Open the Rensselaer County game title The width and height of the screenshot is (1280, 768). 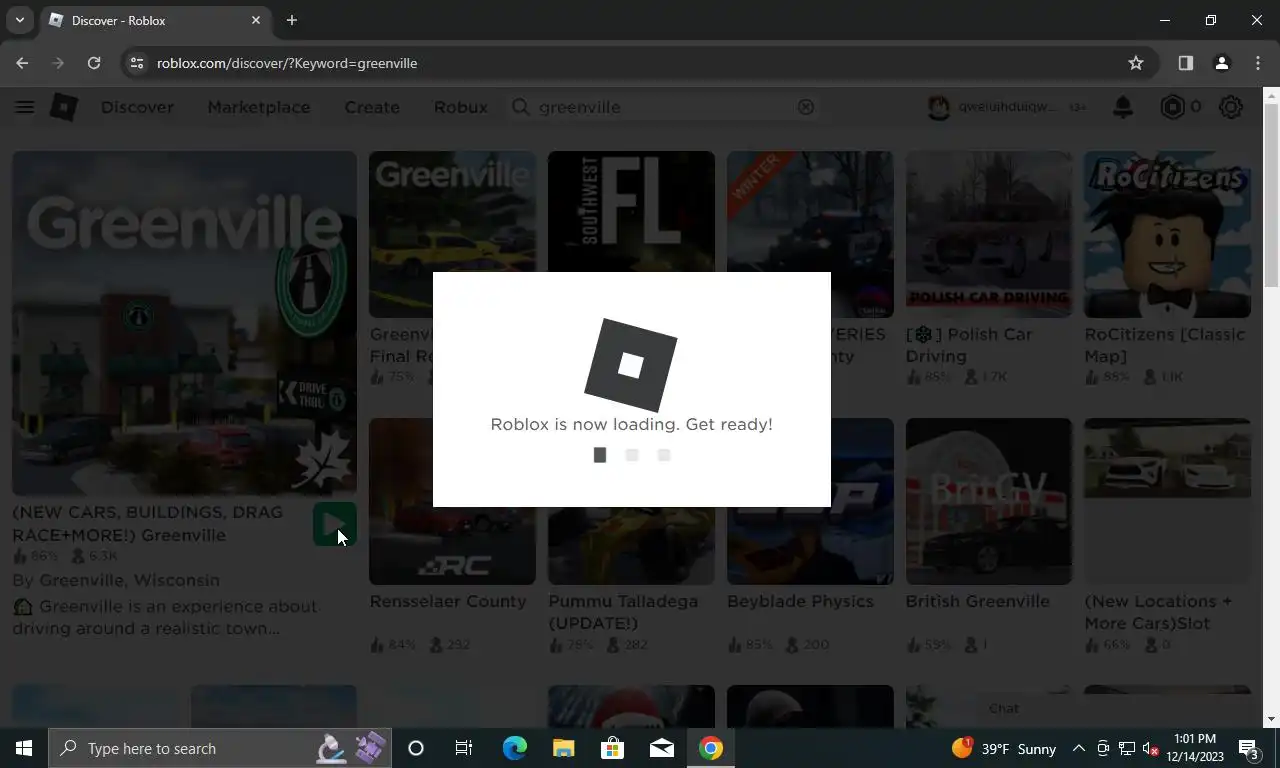(x=448, y=601)
